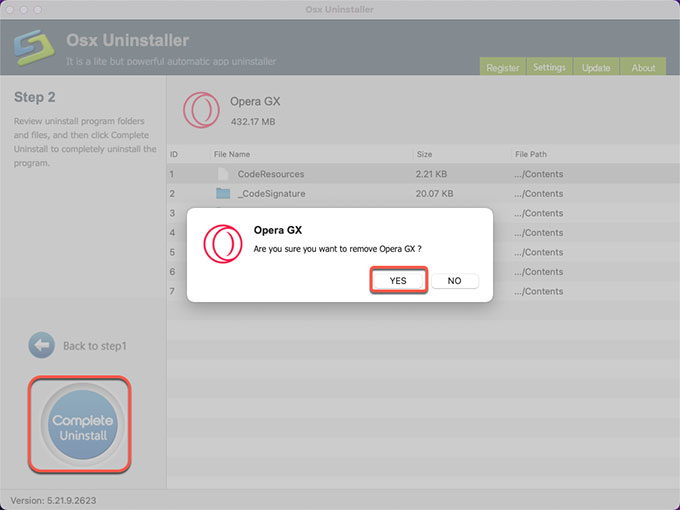
Task: Open the Settings tab
Action: [549, 68]
